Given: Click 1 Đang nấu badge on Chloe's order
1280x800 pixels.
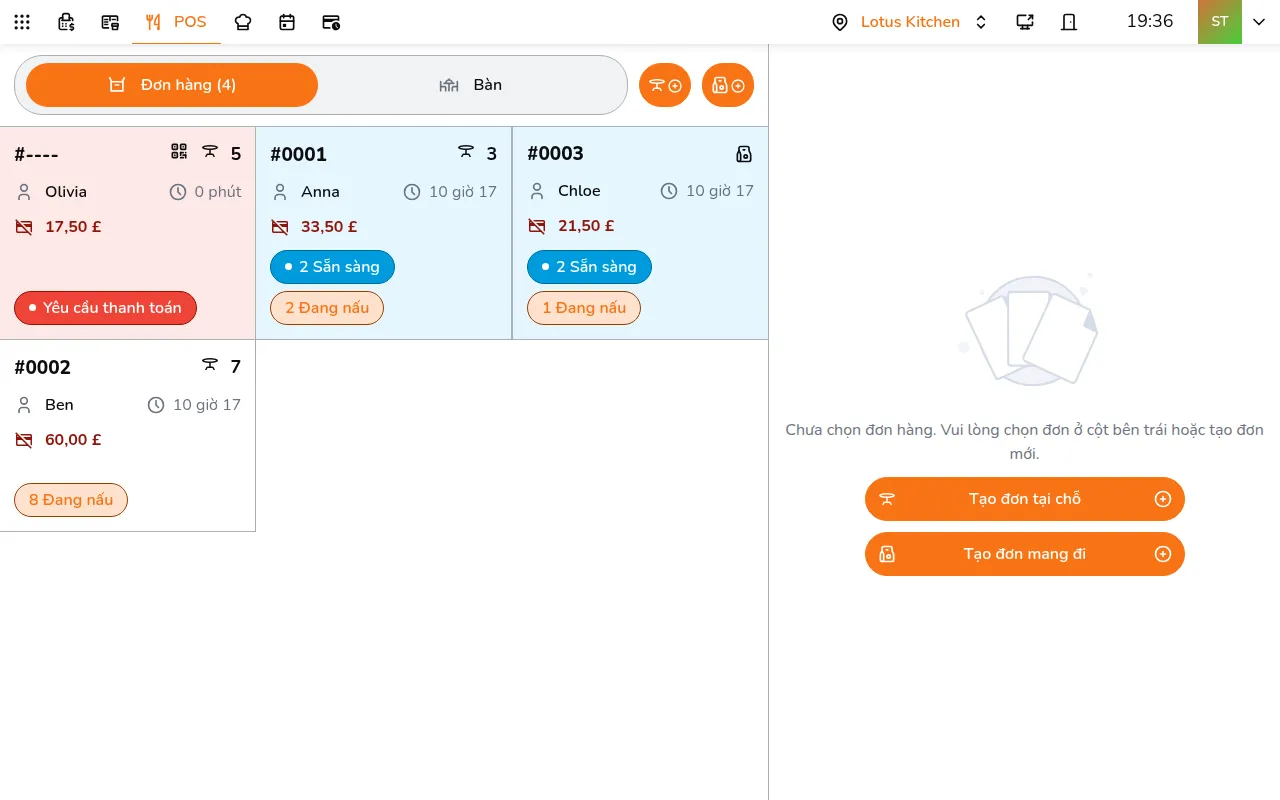Looking at the screenshot, I should coord(584,308).
